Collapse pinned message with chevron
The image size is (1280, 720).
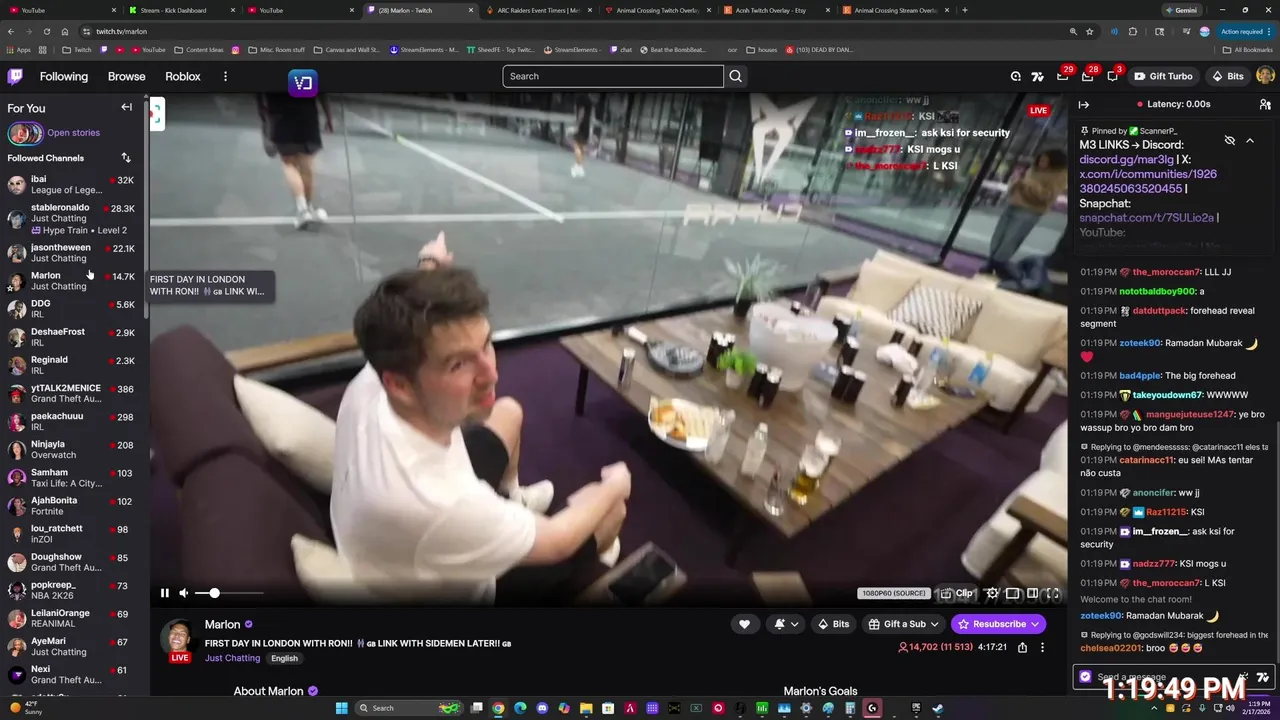point(1250,140)
